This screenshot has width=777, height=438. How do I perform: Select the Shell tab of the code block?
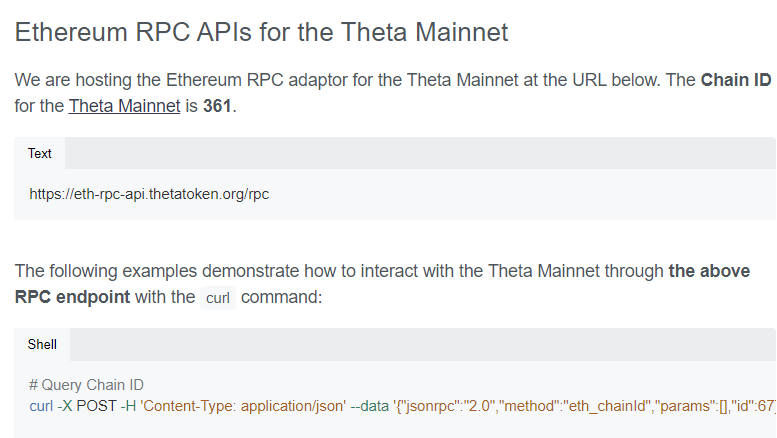(42, 344)
